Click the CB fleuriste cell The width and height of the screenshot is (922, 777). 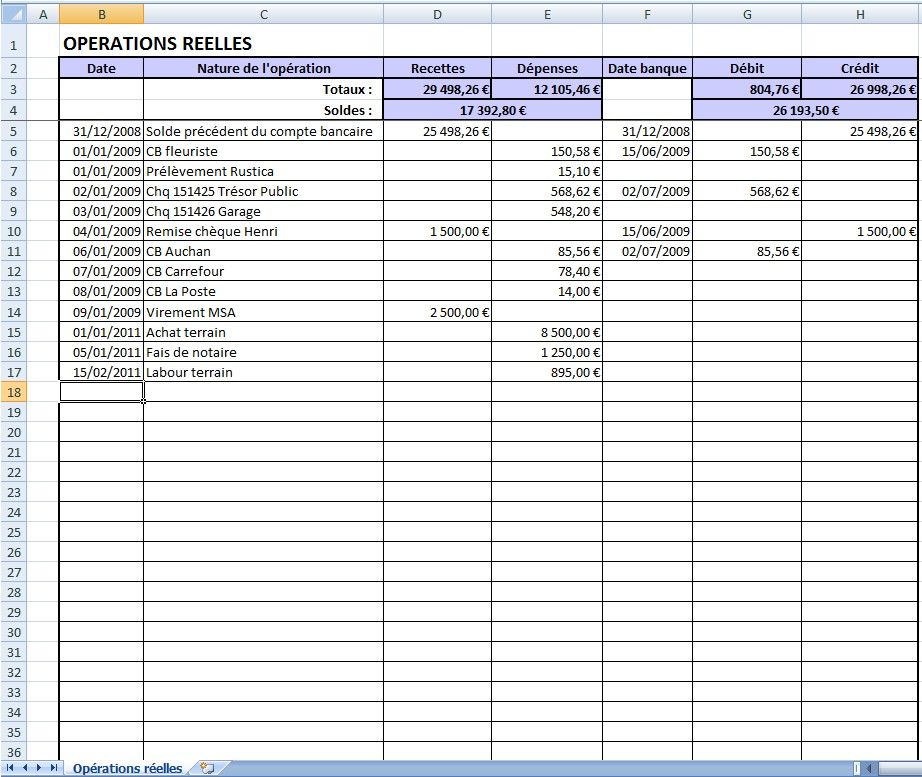click(x=263, y=151)
